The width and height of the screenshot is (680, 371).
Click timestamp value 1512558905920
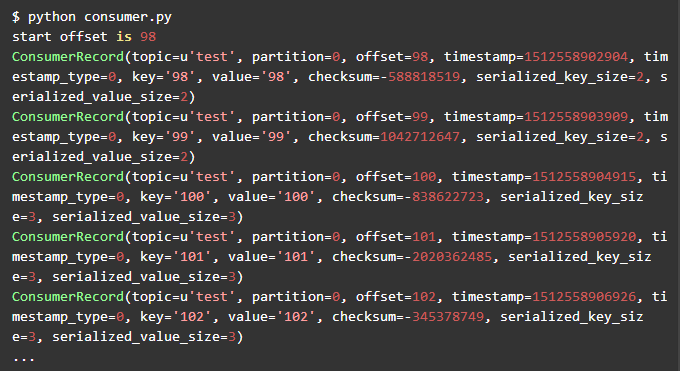click(584, 236)
